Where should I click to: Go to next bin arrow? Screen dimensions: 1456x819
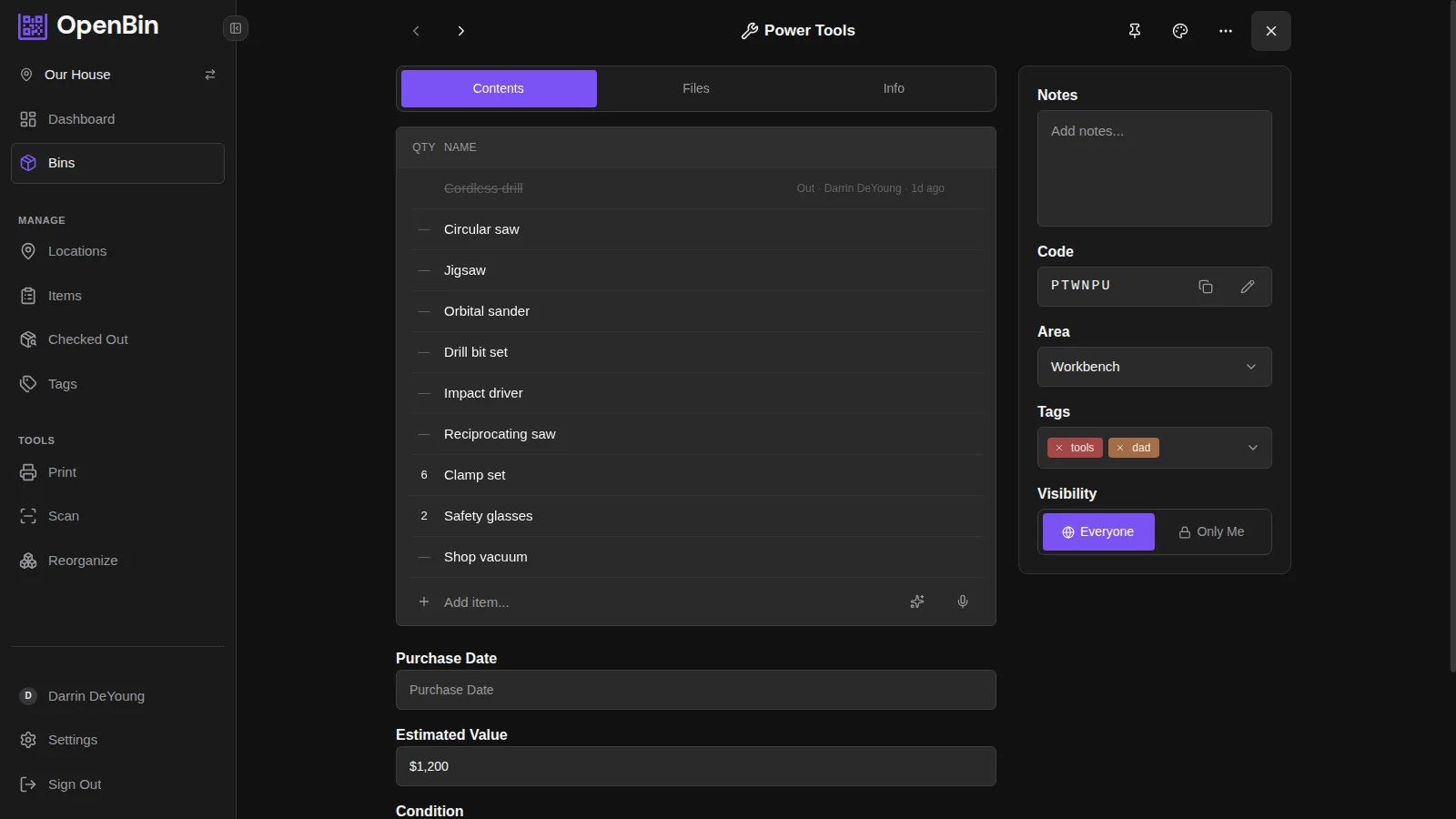click(461, 31)
